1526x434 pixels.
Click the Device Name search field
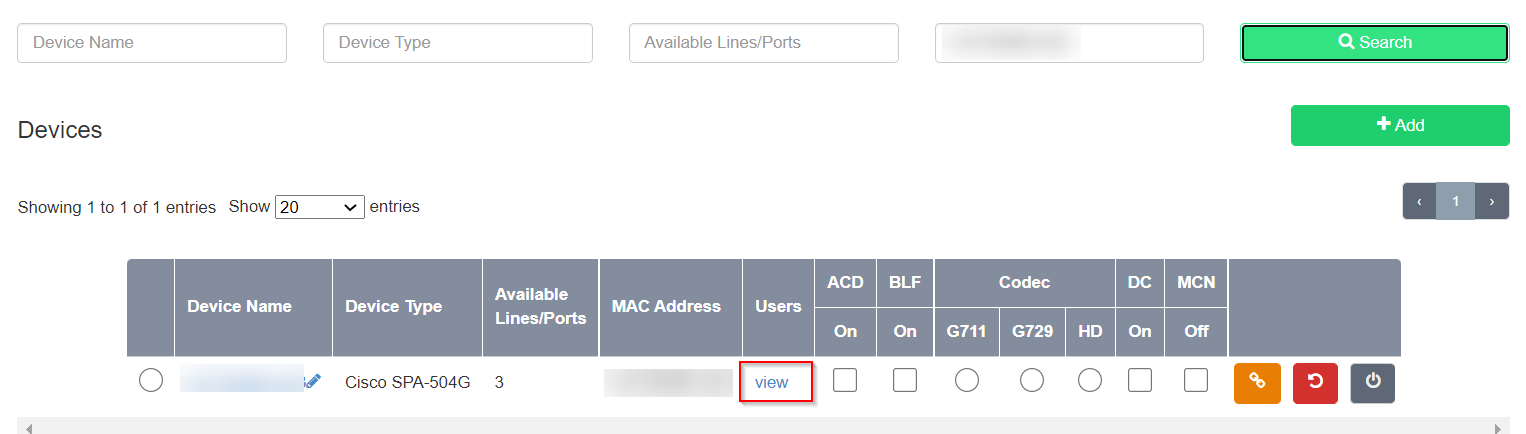pyautogui.click(x=152, y=43)
